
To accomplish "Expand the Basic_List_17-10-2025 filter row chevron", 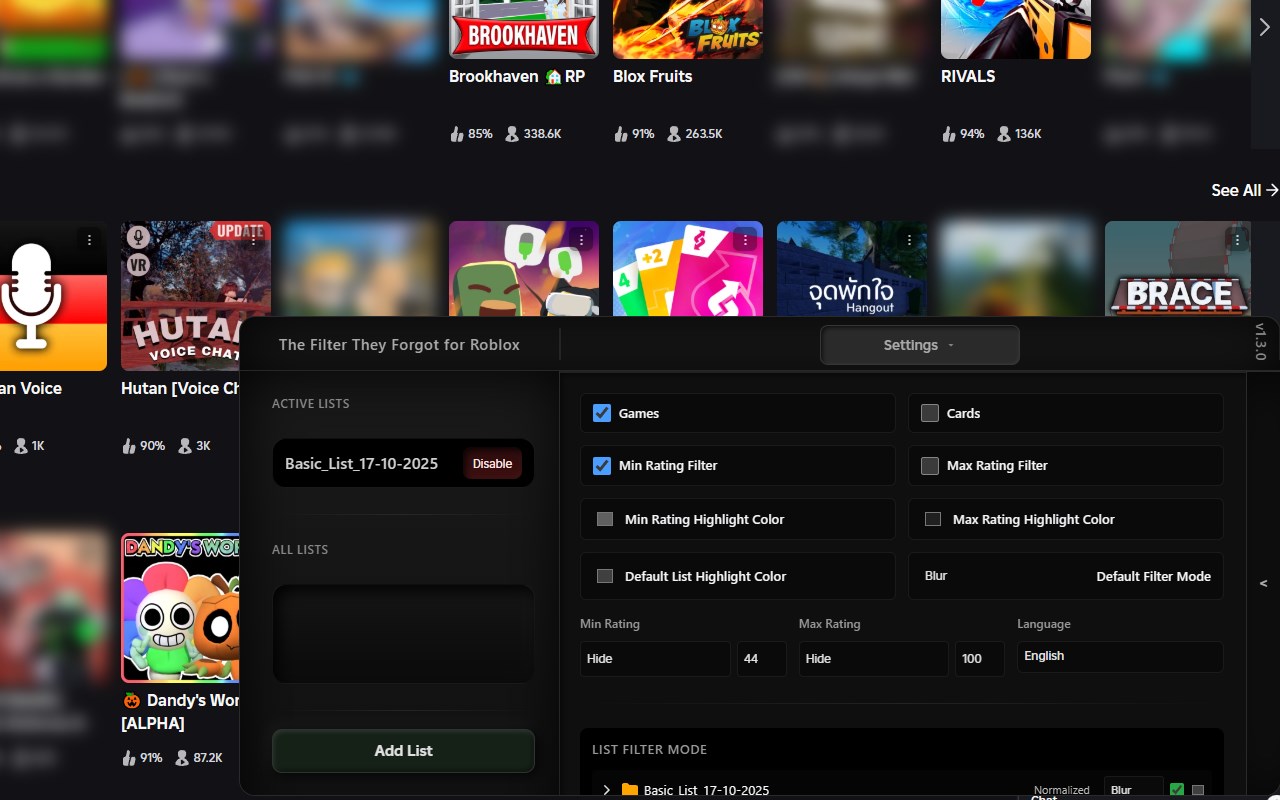I will click(606, 790).
